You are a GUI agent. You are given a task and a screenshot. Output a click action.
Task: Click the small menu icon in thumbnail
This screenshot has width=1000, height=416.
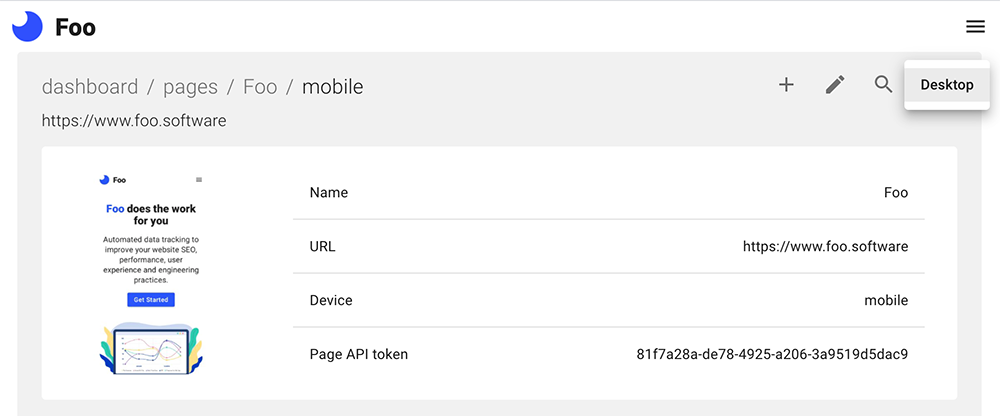coord(199,180)
